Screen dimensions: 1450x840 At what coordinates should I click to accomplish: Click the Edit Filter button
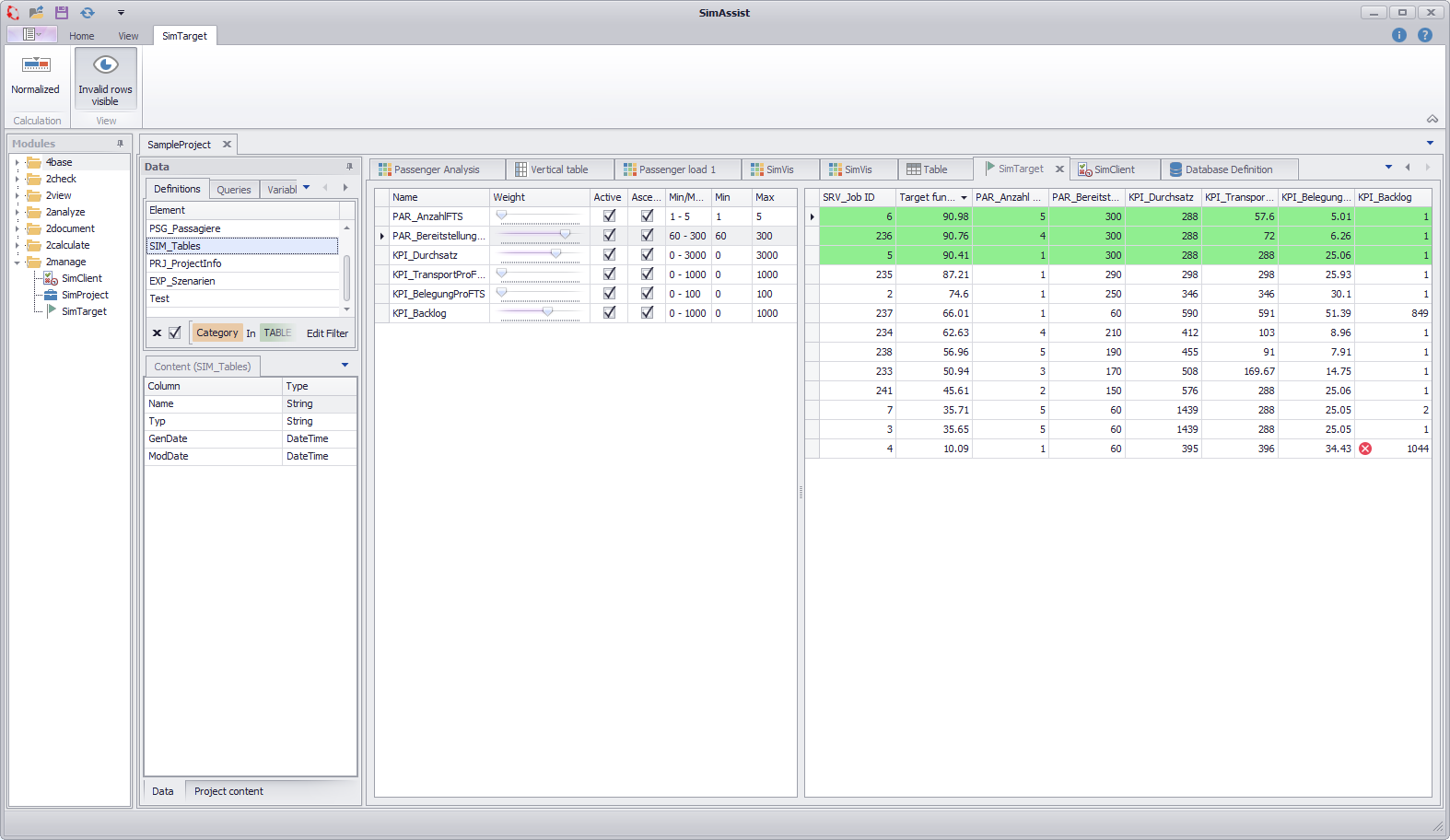pos(327,333)
